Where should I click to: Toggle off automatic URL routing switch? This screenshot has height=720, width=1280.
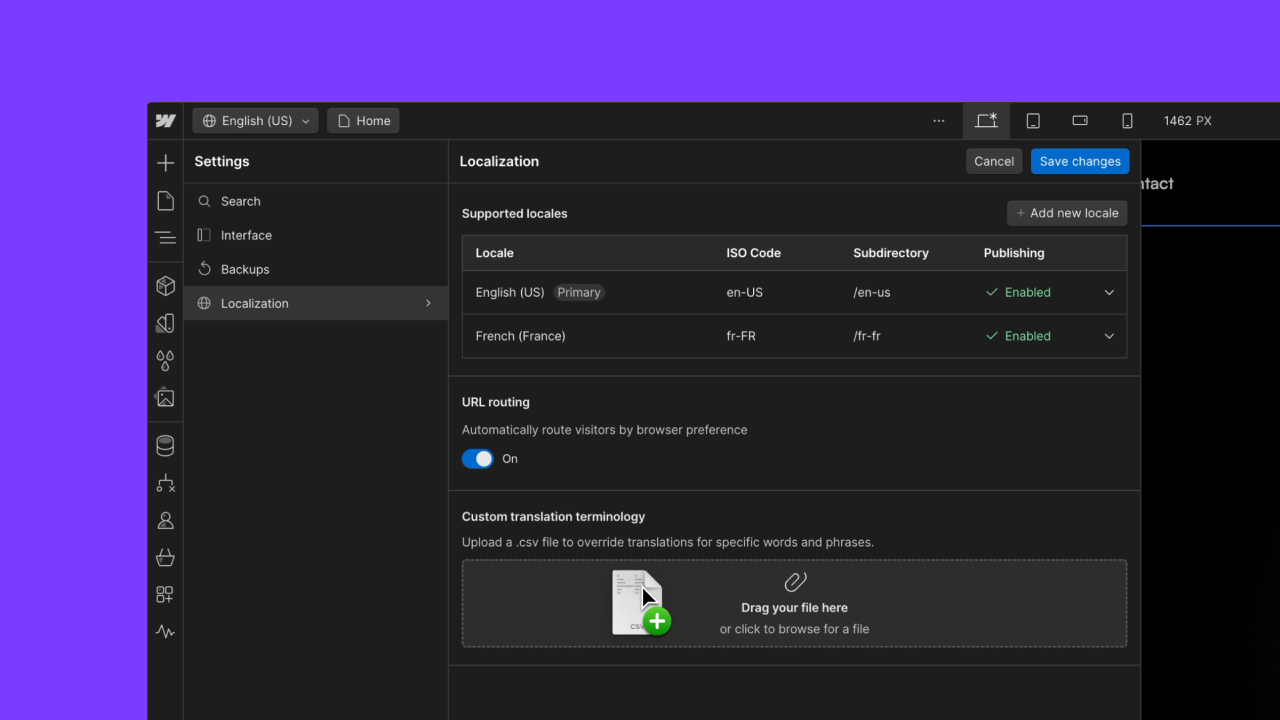tap(478, 459)
